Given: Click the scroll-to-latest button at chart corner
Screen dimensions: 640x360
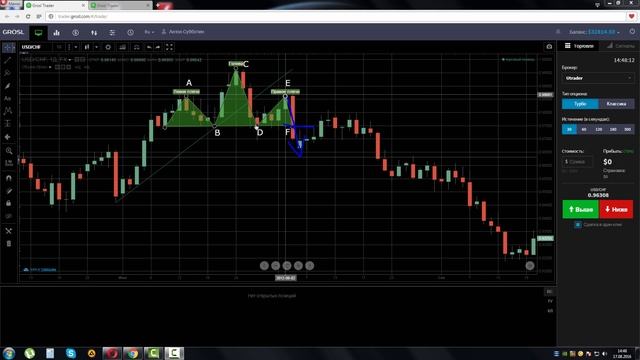Looking at the screenshot, I should point(530,266).
